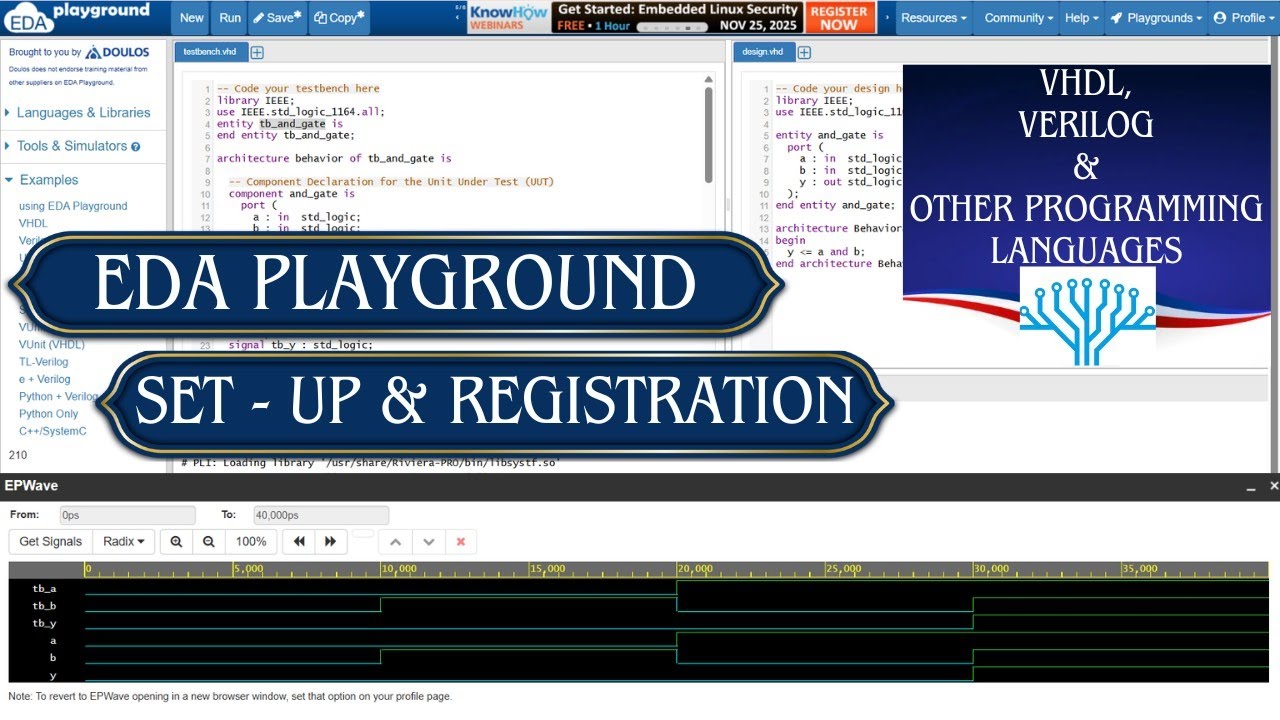Screen dimensions: 1280x720
Task: Click the testbench editor vertical scrollbar
Action: 708,135
